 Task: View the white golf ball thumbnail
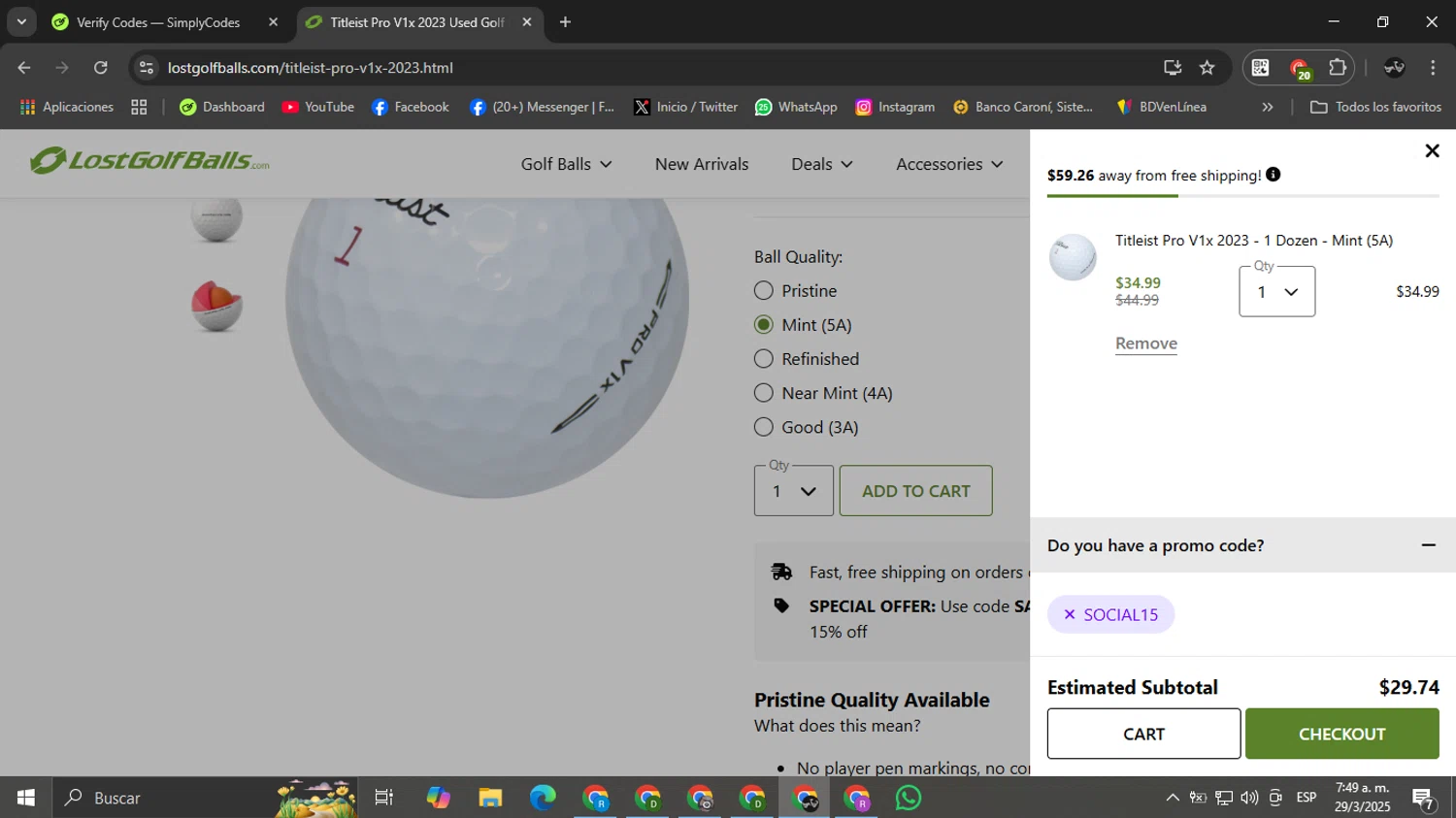tap(216, 217)
